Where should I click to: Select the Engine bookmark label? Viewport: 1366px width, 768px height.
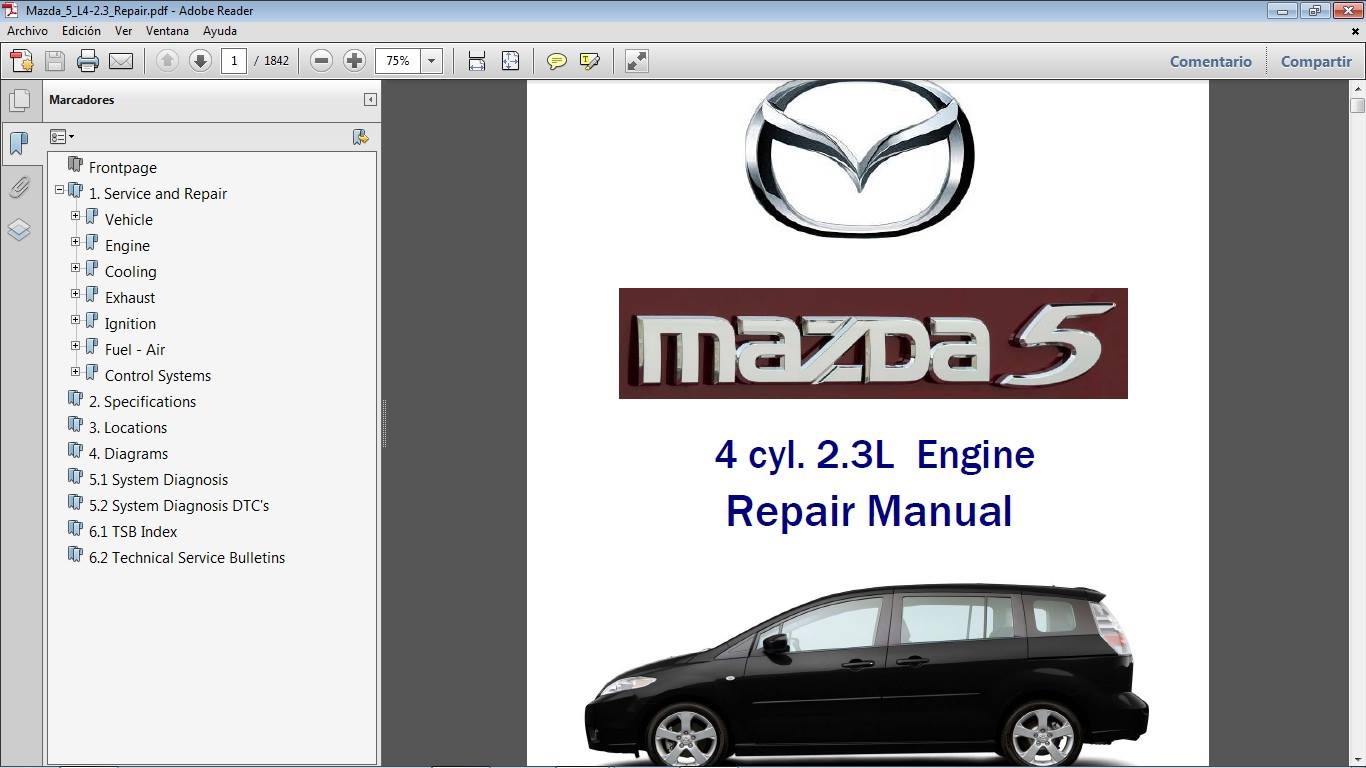[x=127, y=246]
